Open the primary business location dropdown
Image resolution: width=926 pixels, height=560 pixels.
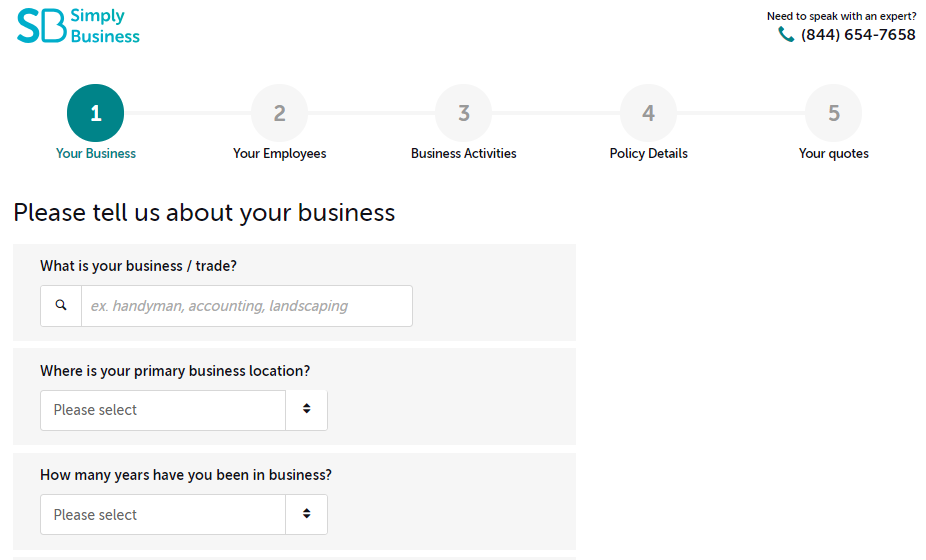[163, 410]
